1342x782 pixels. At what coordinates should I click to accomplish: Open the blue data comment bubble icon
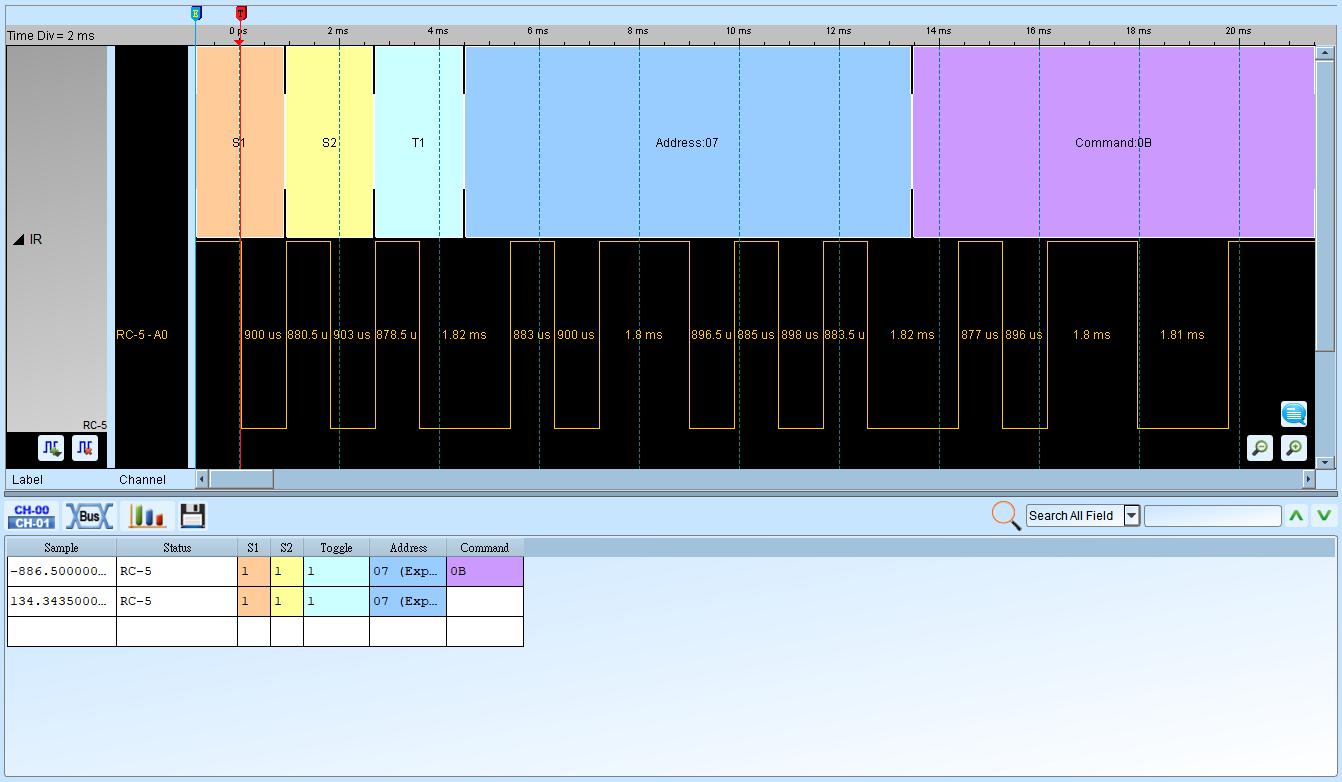coord(1294,414)
